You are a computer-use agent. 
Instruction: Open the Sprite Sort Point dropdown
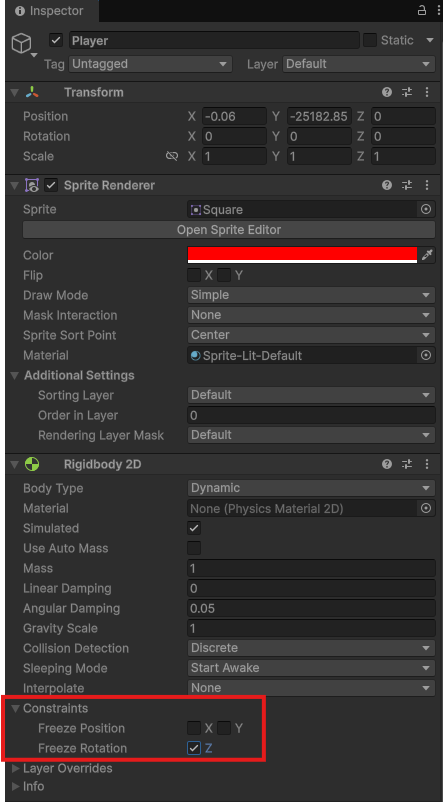tap(311, 335)
